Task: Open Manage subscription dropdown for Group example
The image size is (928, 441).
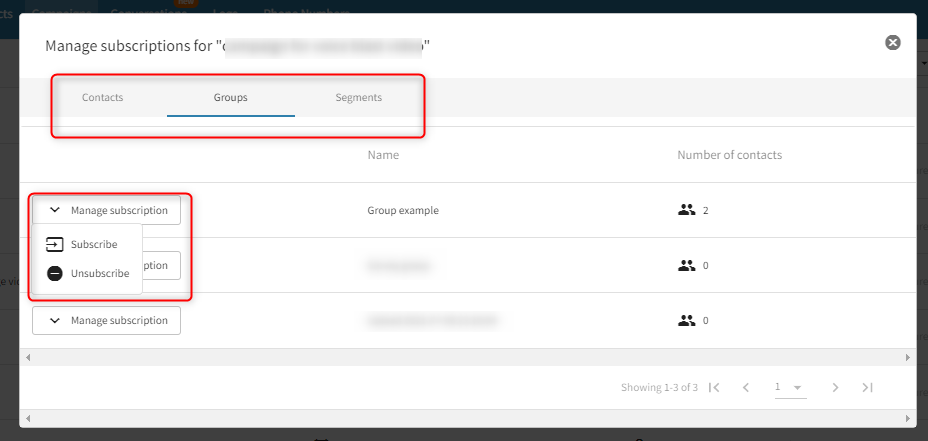Action: click(107, 210)
